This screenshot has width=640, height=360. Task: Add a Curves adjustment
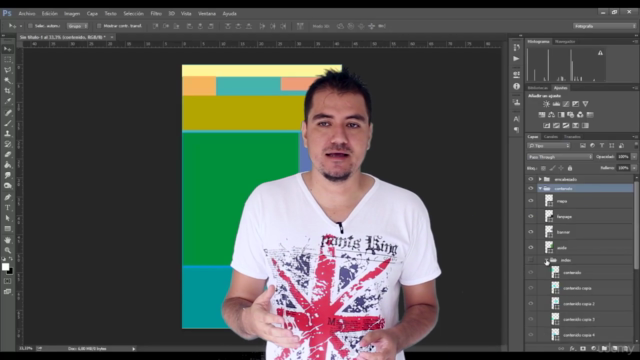pos(566,104)
